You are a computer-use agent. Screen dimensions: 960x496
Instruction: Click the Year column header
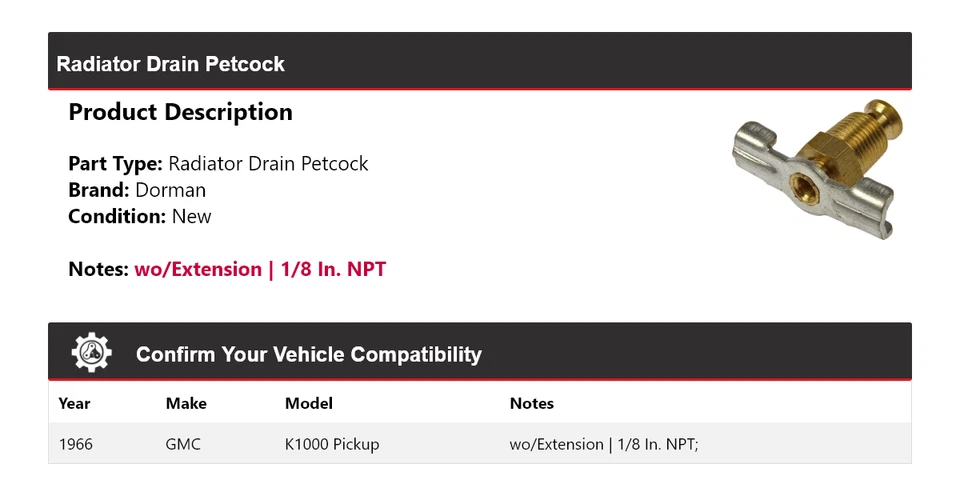(x=74, y=404)
